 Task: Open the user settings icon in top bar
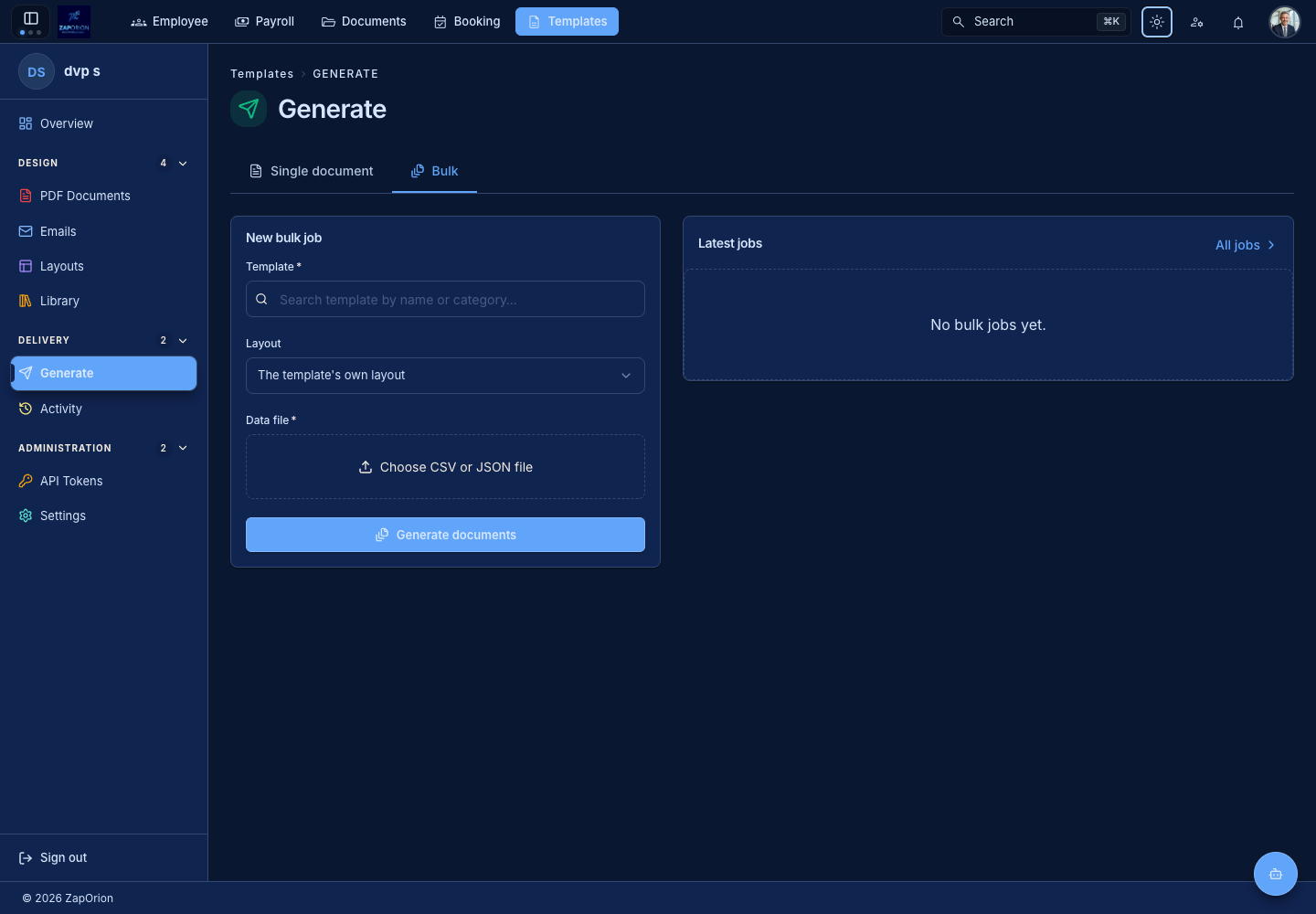(1197, 22)
